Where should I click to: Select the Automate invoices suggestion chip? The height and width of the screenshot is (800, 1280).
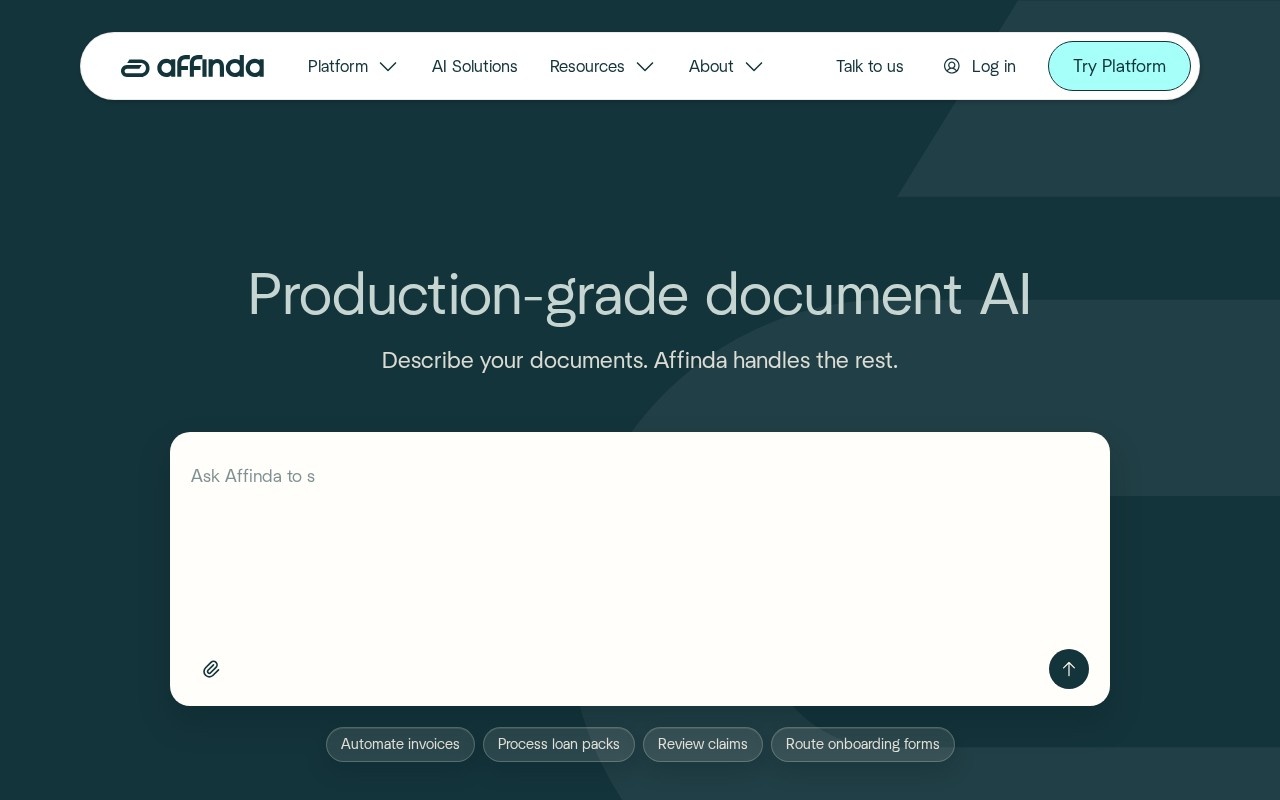tap(400, 744)
